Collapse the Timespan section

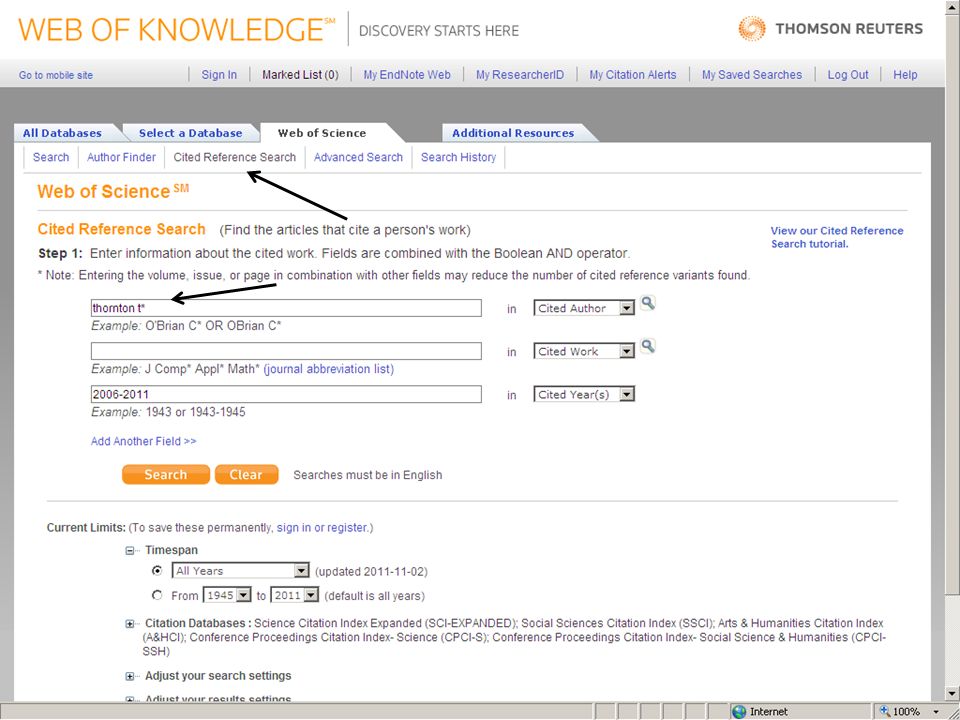click(x=130, y=550)
